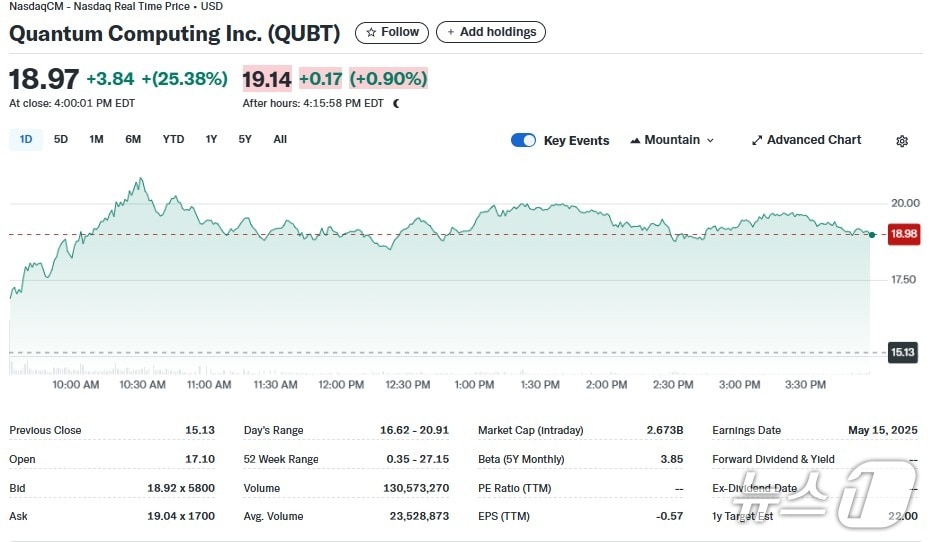The height and width of the screenshot is (542, 930).
Task: Click the Advanced Chart expand arrows icon
Action: tap(757, 141)
